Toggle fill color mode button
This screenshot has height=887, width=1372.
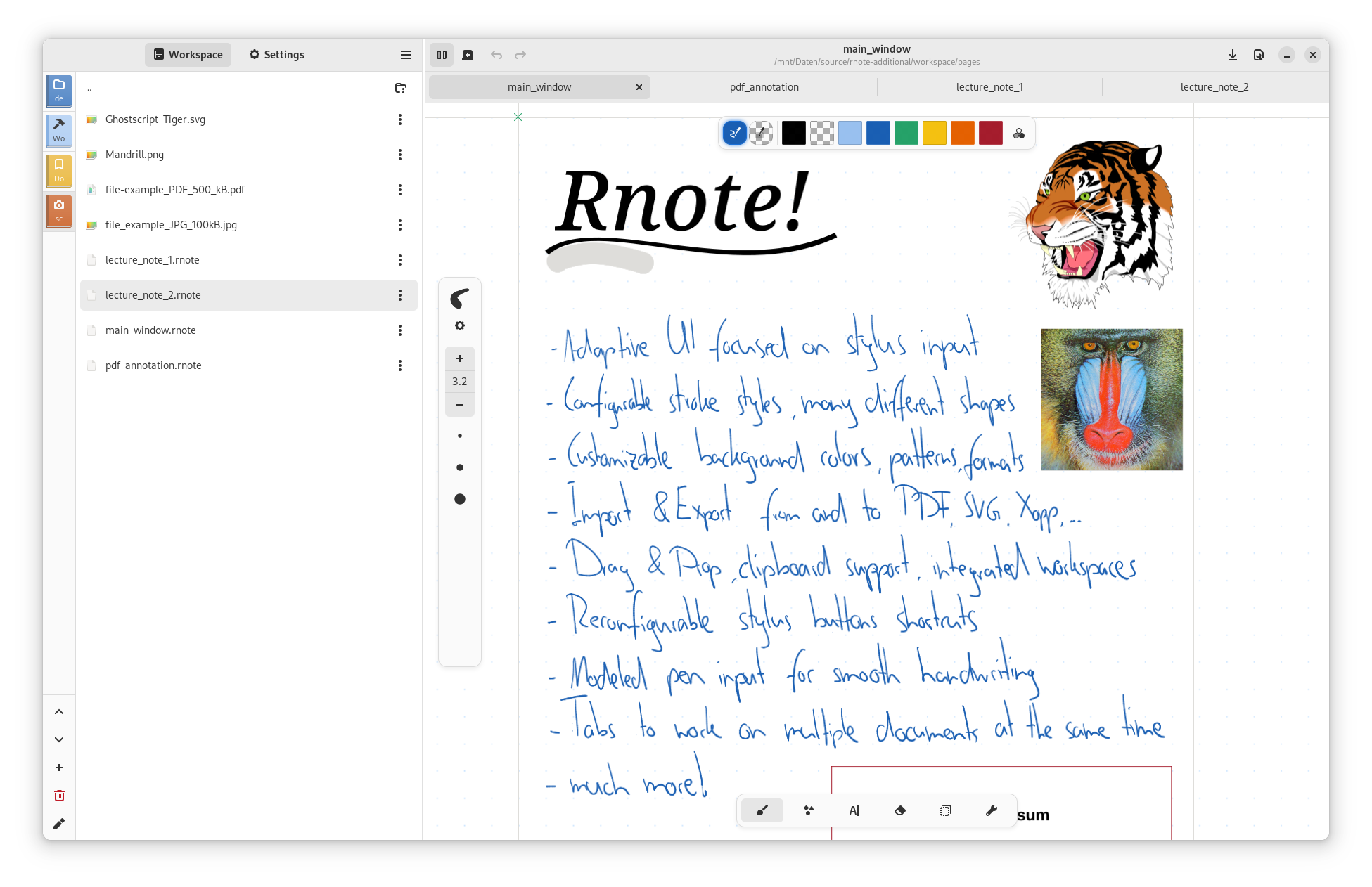761,133
